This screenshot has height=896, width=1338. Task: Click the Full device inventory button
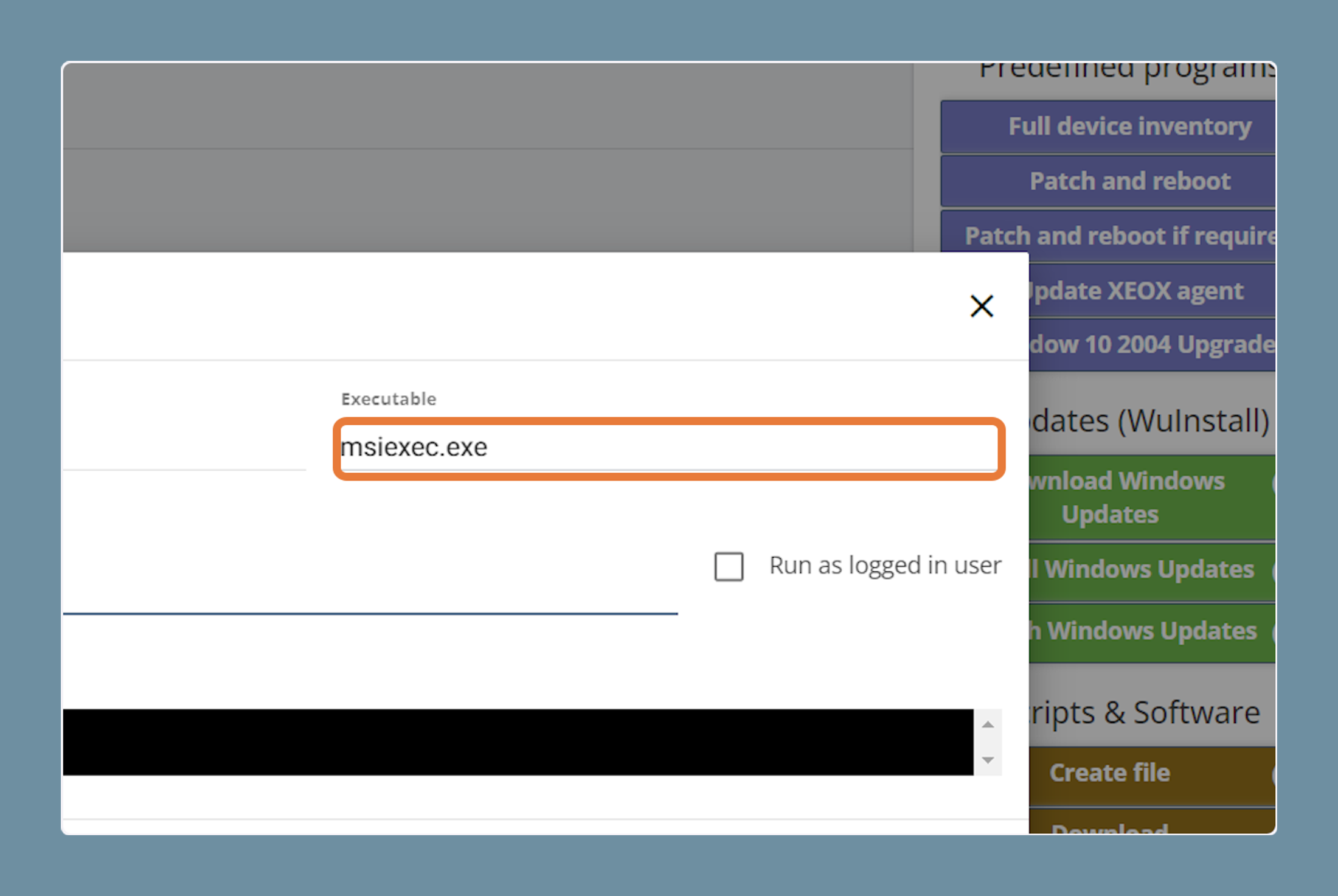pos(1108,127)
